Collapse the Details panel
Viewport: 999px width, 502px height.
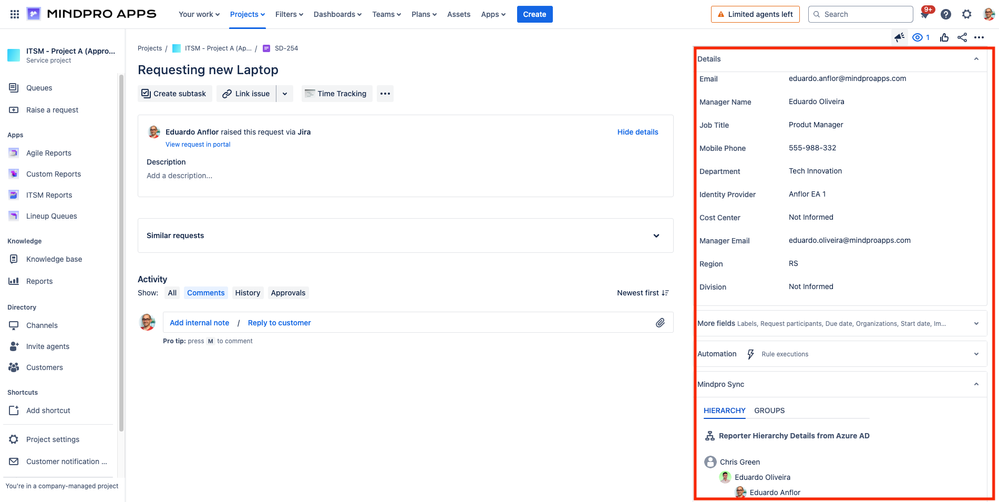975,59
